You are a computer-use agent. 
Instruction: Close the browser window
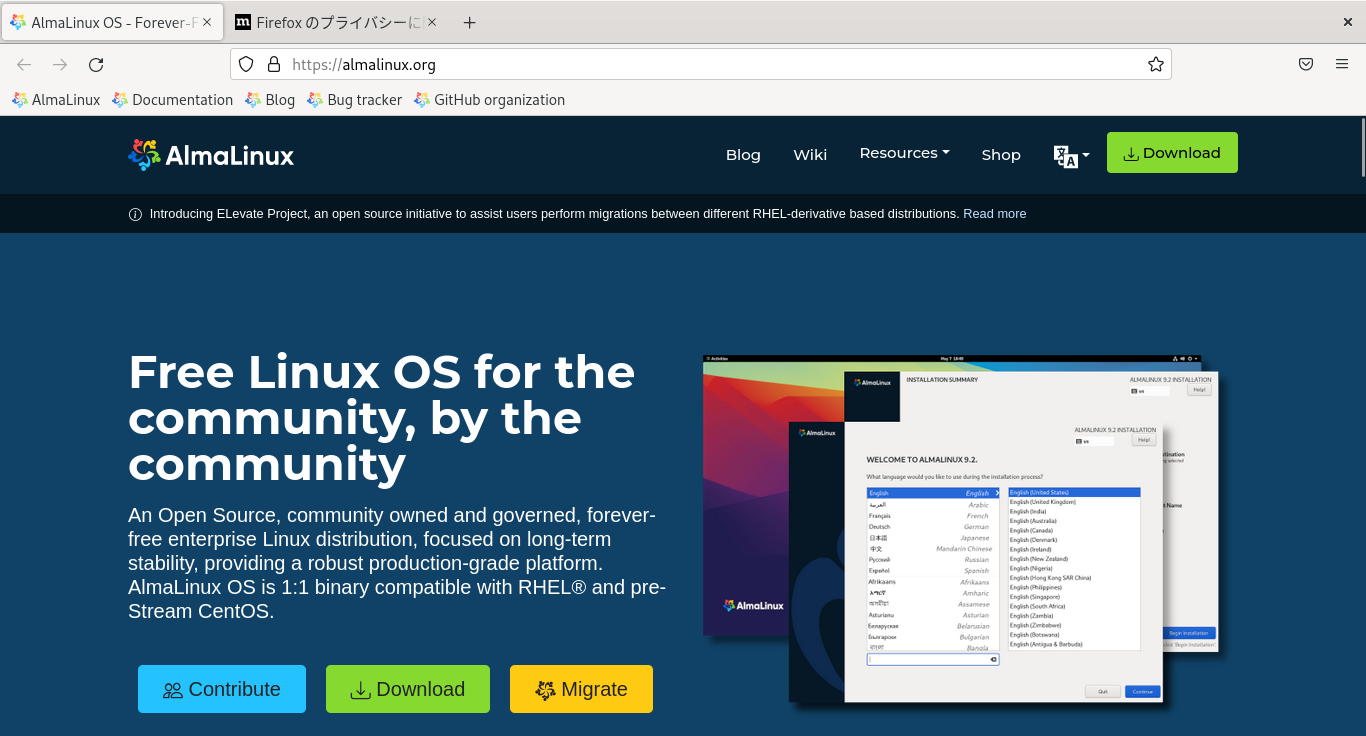(x=1348, y=22)
